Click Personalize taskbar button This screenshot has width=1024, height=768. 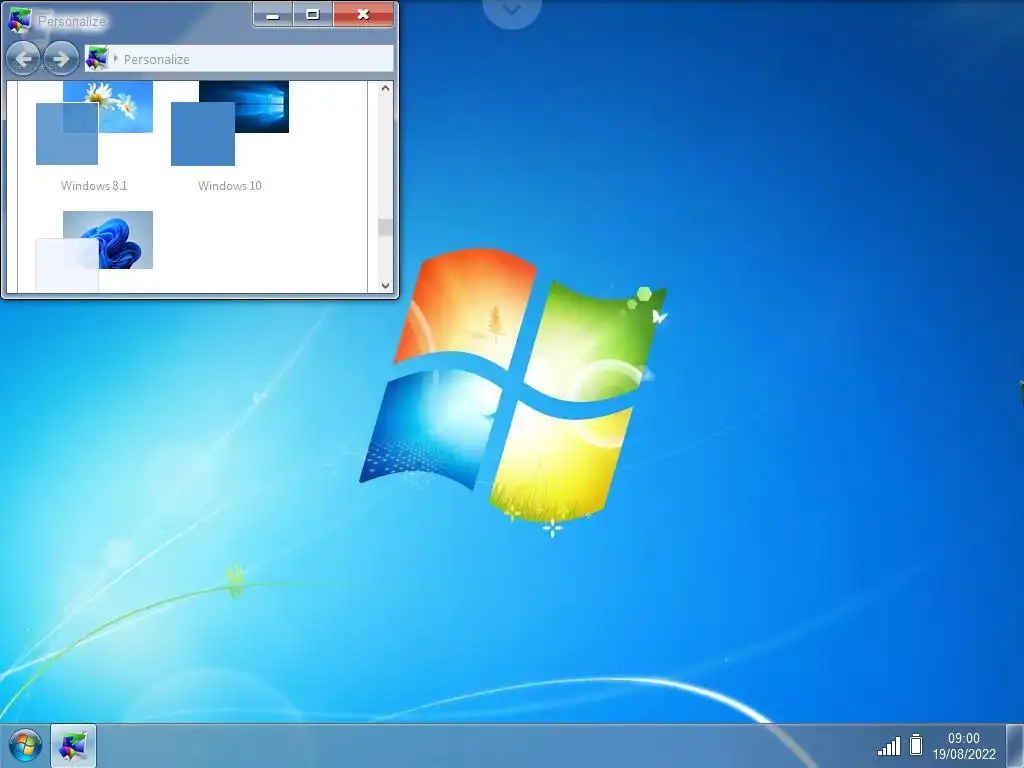coord(73,746)
